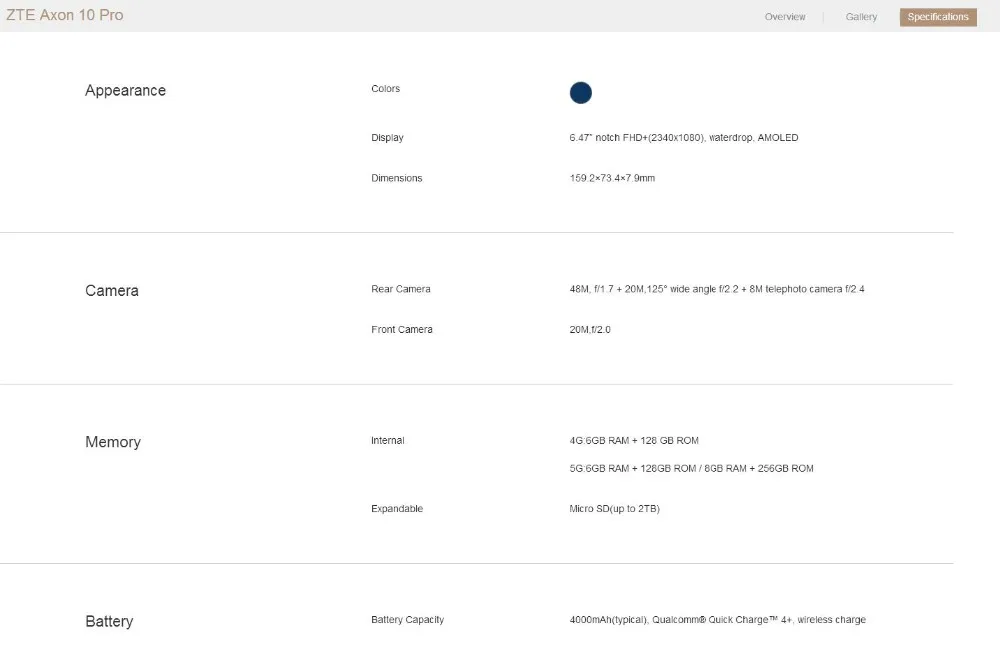Select the Specifications tab
Image resolution: width=1000 pixels, height=658 pixels.
tap(938, 17)
